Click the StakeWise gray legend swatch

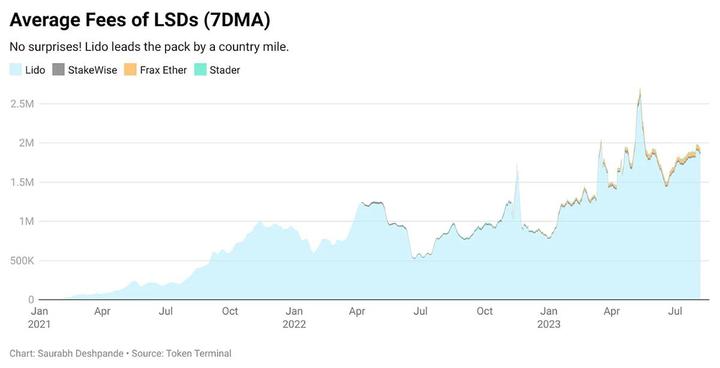(x=58, y=70)
